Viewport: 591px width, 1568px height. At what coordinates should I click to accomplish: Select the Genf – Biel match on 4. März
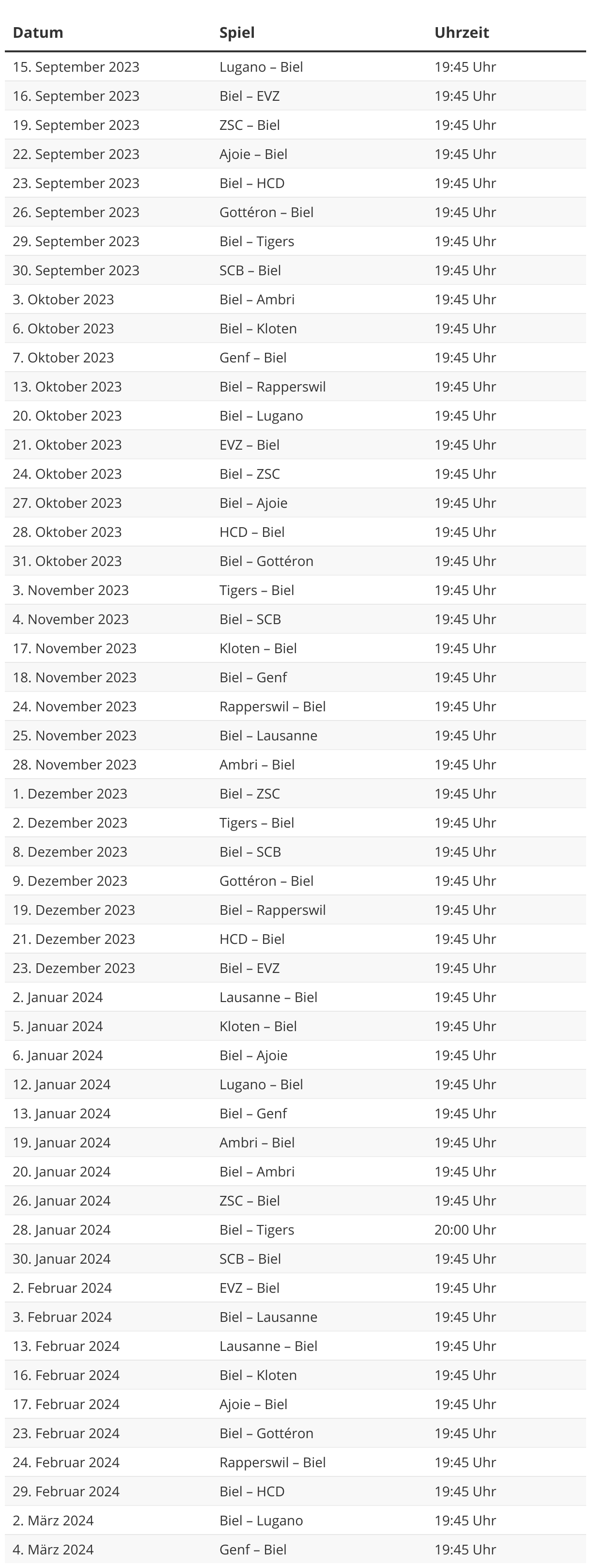[253, 1549]
